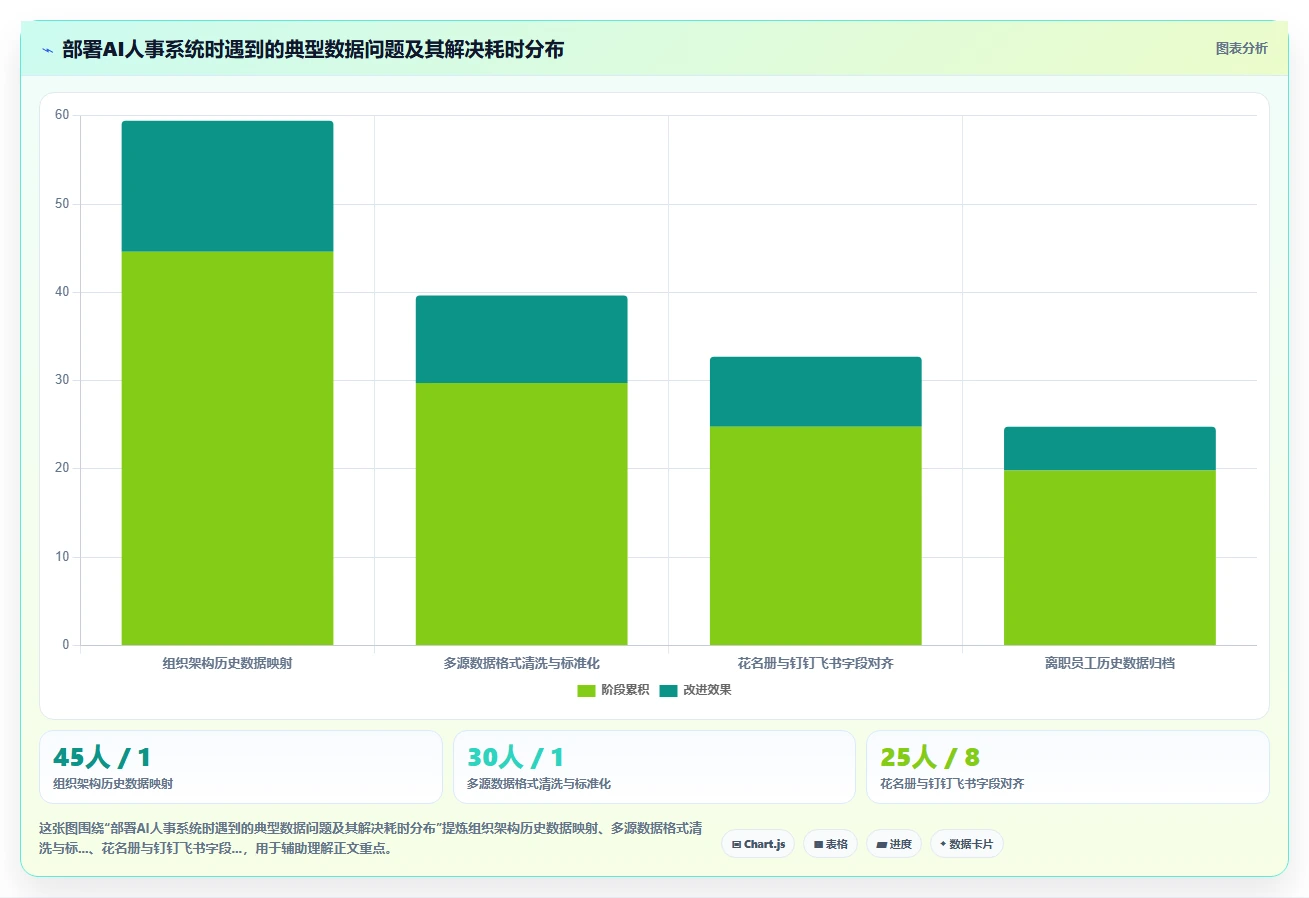Click the 离职员工历史数据归档 x-axis label
The image size is (1309, 898).
pos(1110,663)
